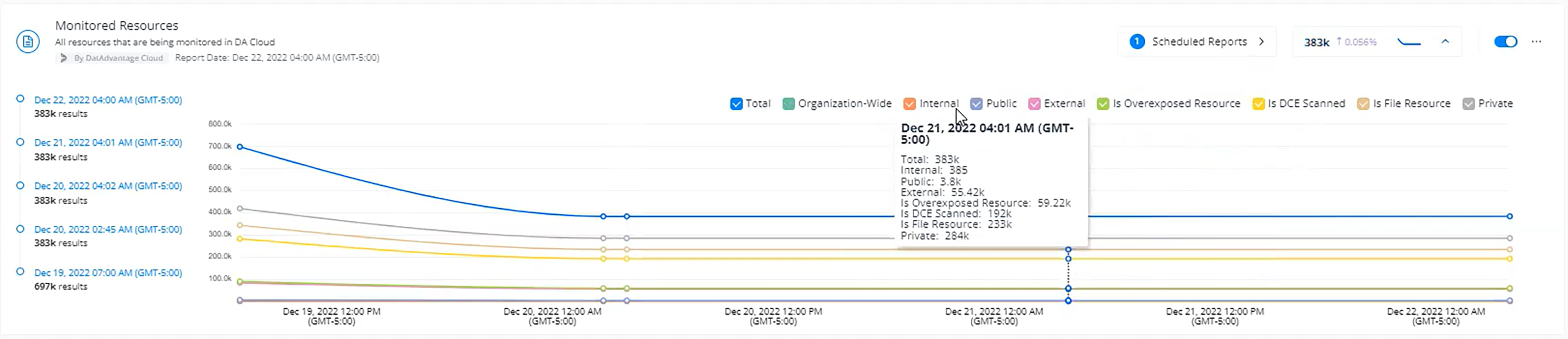Click the DatAdvantage Cloud arrow icon

(x=63, y=58)
